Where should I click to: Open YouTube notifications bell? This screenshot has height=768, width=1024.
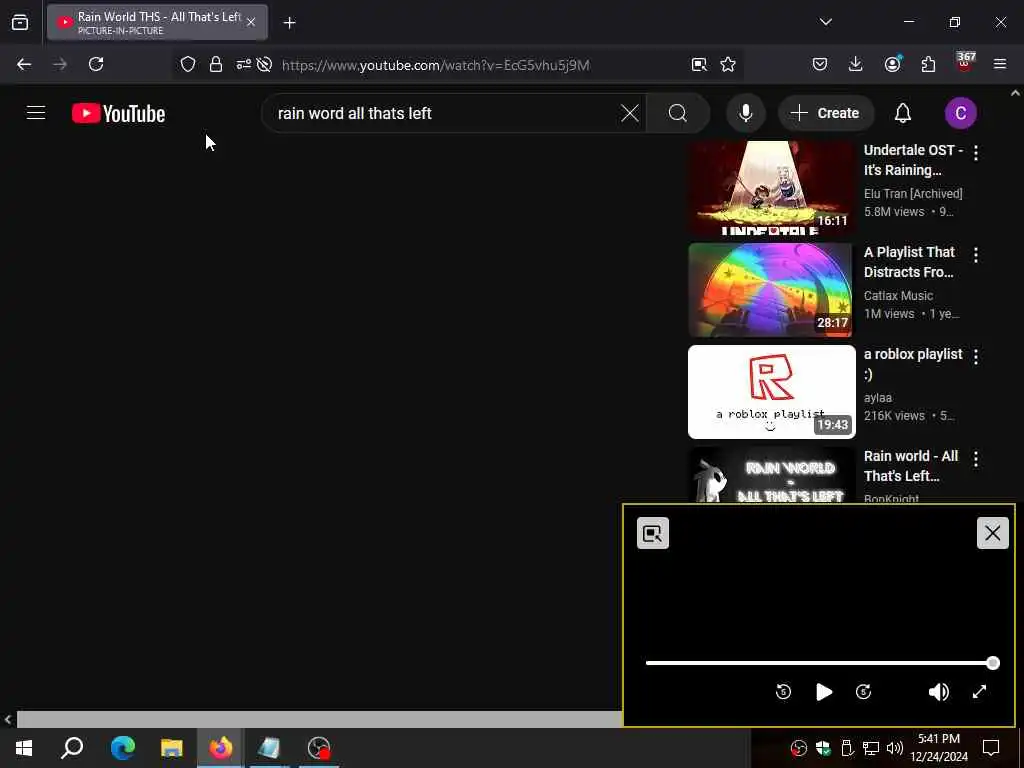tap(903, 113)
